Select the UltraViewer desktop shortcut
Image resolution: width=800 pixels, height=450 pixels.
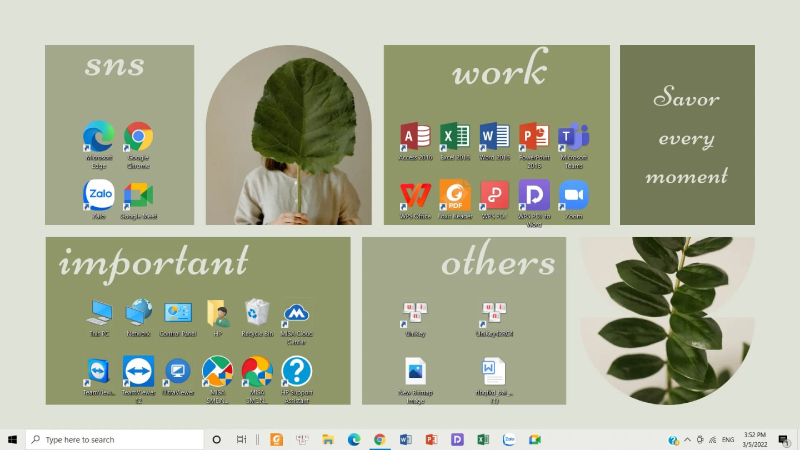[x=178, y=376]
